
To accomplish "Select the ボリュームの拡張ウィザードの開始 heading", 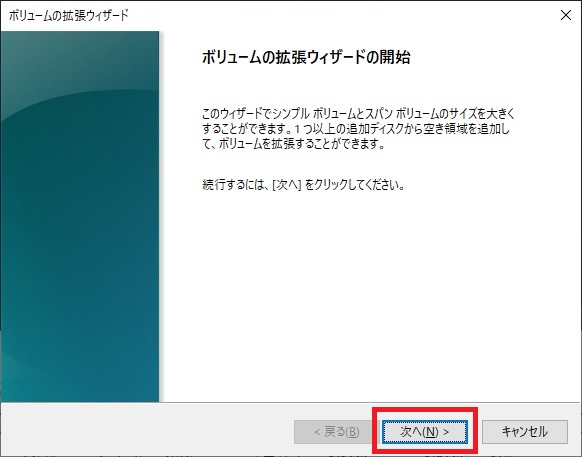I will click(306, 58).
